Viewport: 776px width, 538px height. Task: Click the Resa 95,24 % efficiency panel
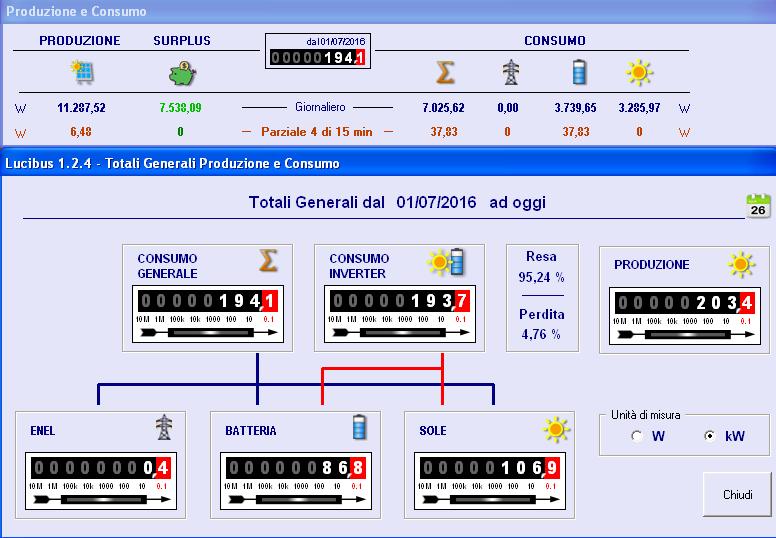[x=542, y=265]
